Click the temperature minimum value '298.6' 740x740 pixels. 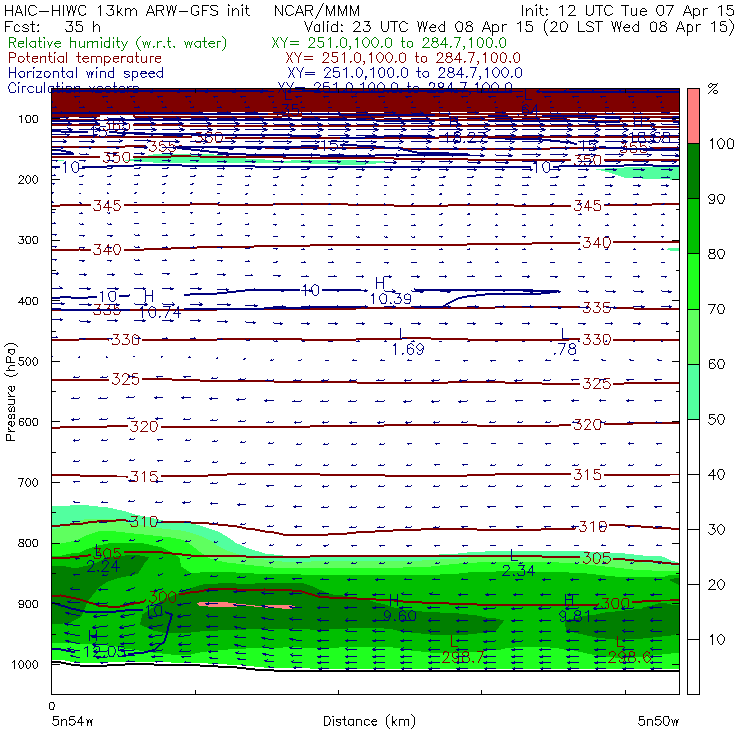click(x=630, y=657)
